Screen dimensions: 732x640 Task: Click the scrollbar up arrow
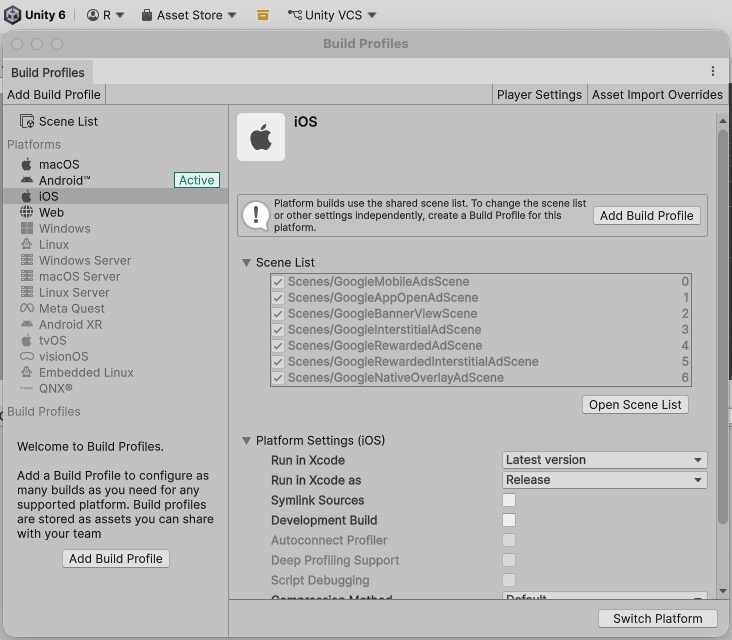[723, 121]
